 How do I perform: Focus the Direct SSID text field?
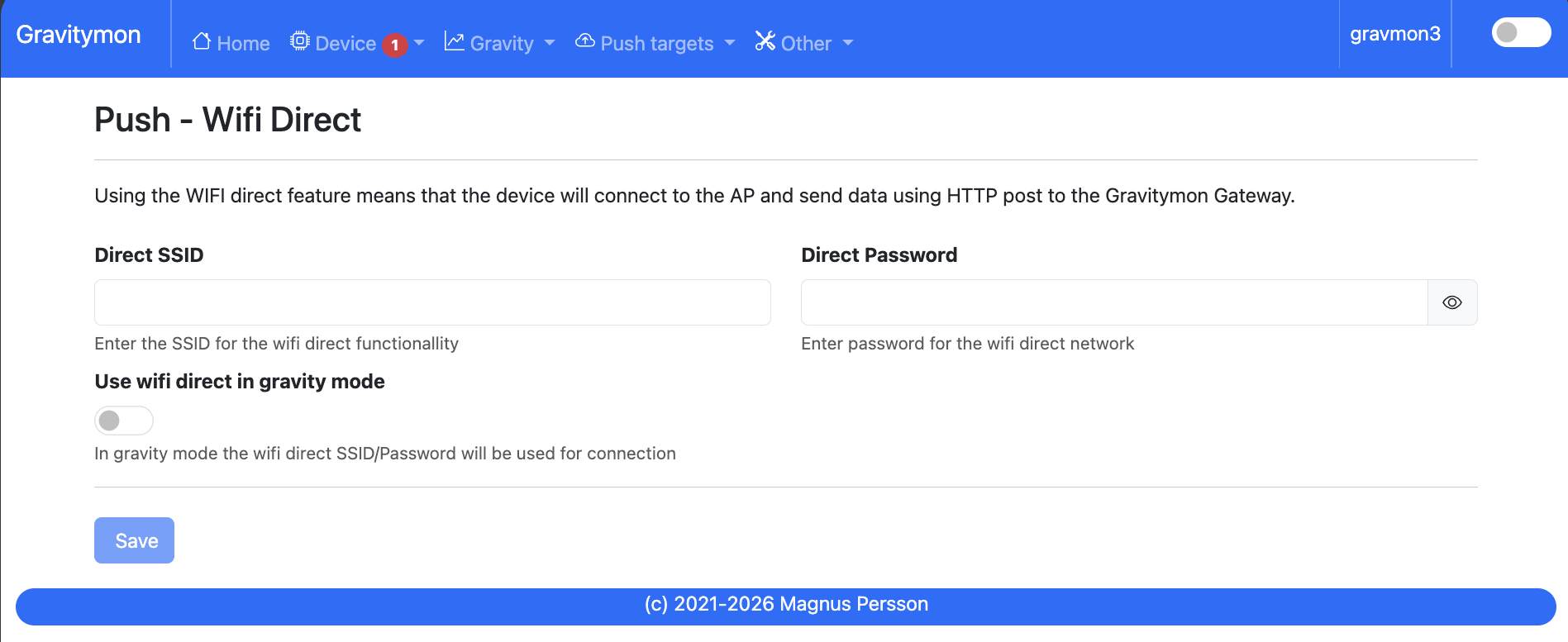coord(432,302)
